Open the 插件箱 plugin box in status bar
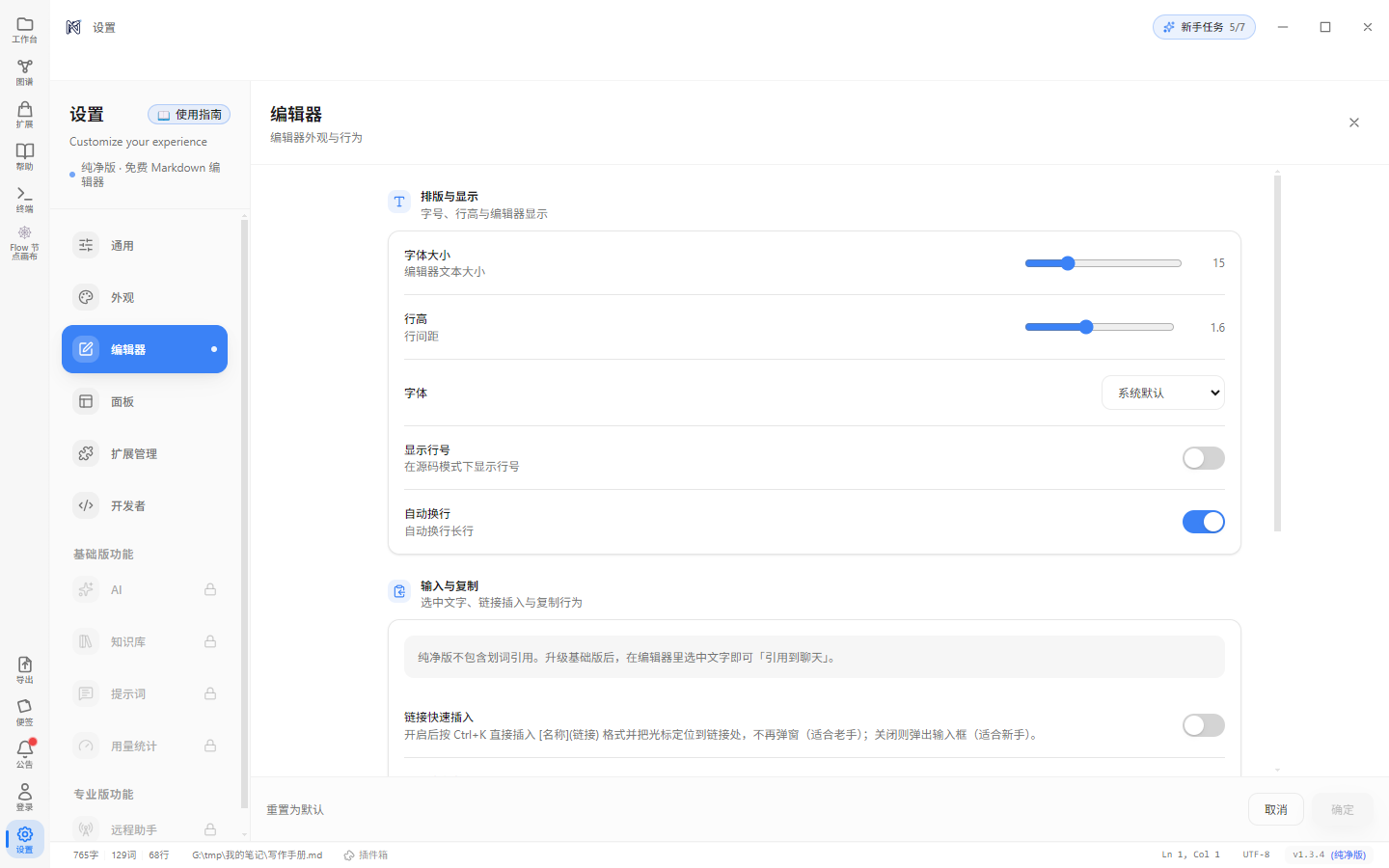The image size is (1389, 868). (366, 855)
